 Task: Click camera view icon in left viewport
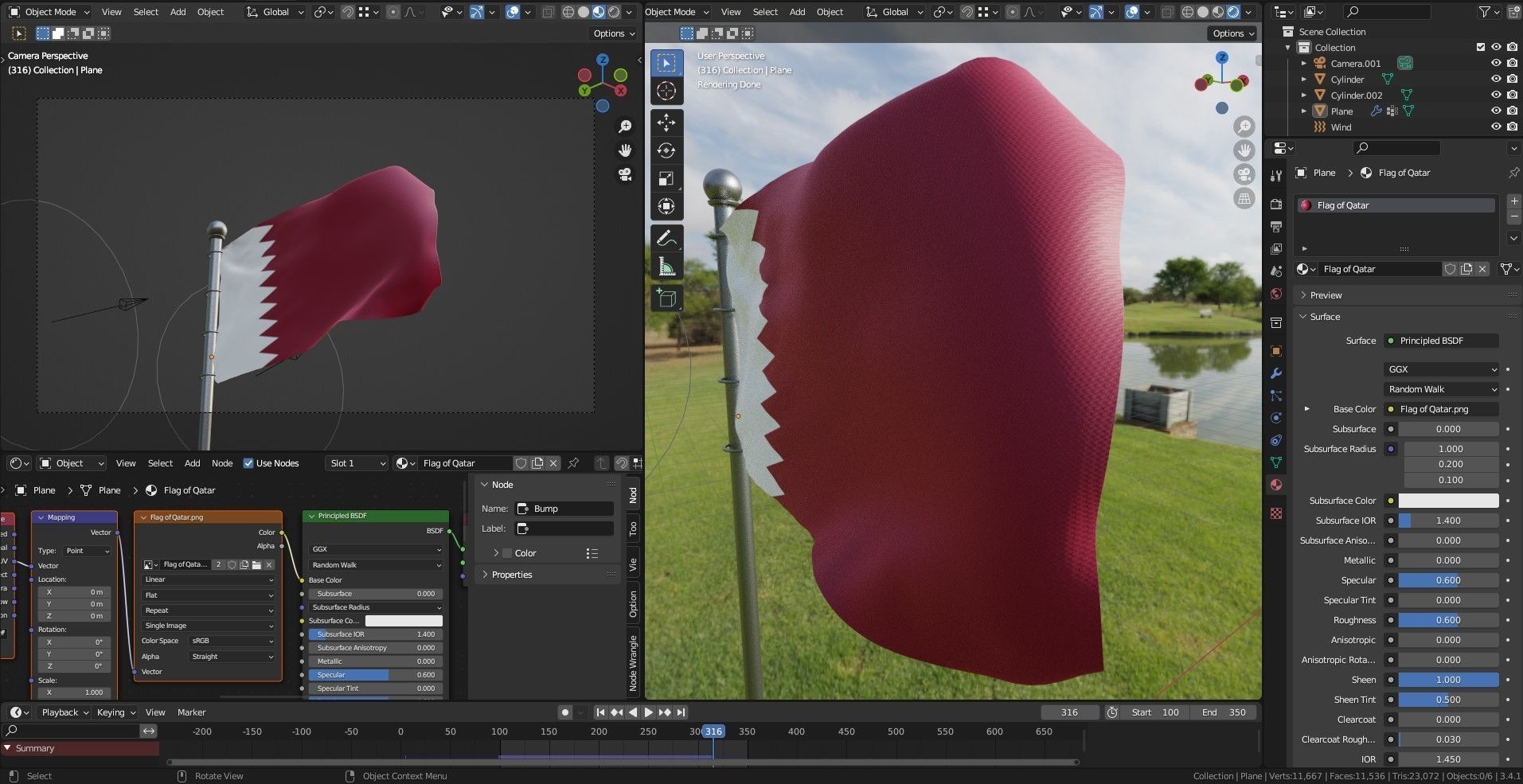point(625,174)
